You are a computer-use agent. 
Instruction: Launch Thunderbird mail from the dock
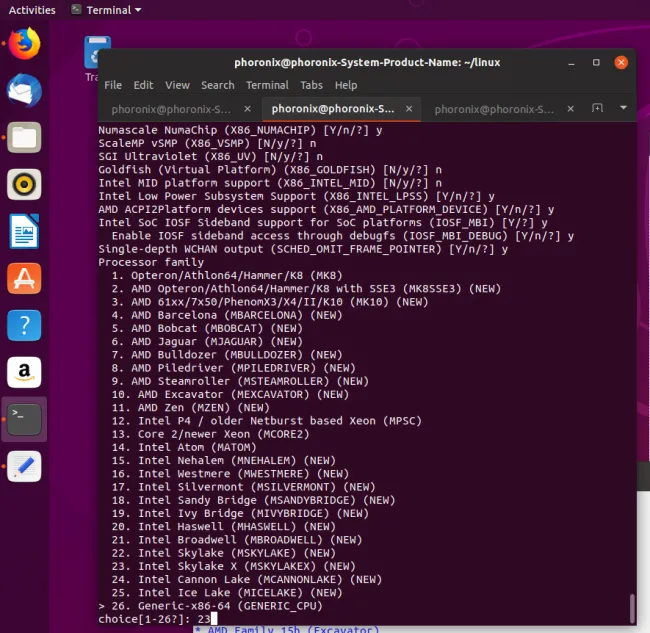pos(24,90)
